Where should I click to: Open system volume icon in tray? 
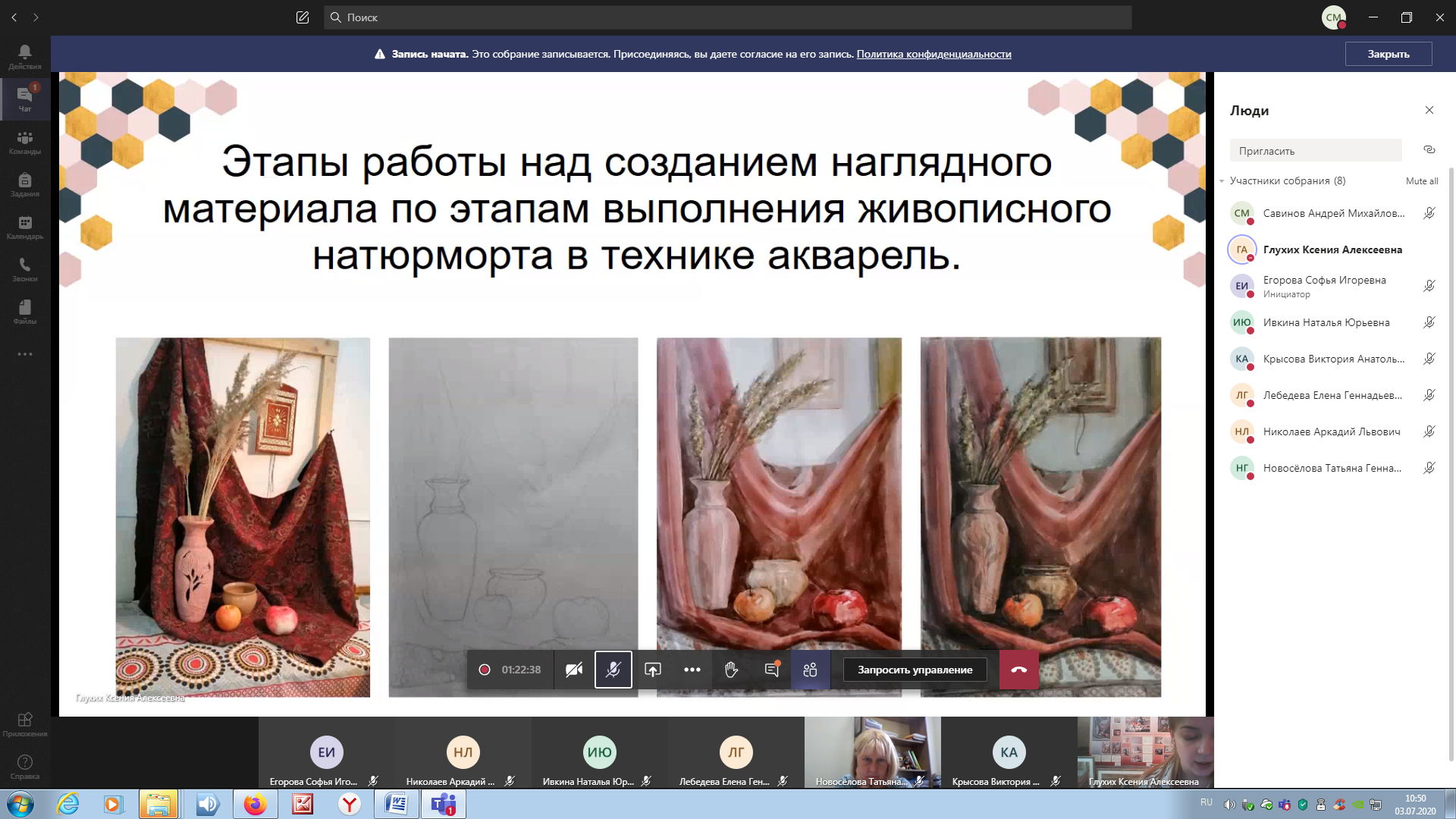click(x=1229, y=805)
